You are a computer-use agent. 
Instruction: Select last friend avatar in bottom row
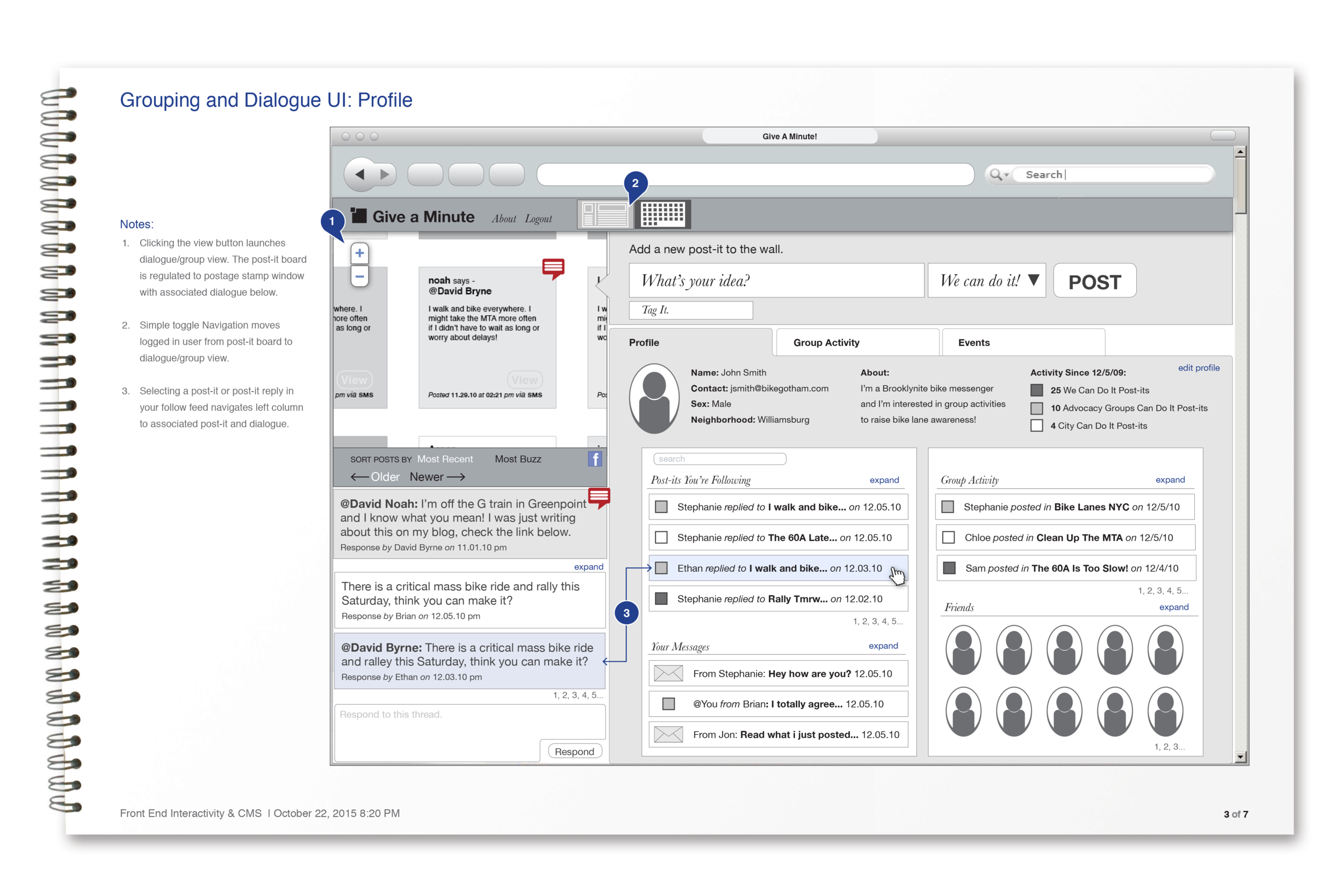click(x=1165, y=712)
